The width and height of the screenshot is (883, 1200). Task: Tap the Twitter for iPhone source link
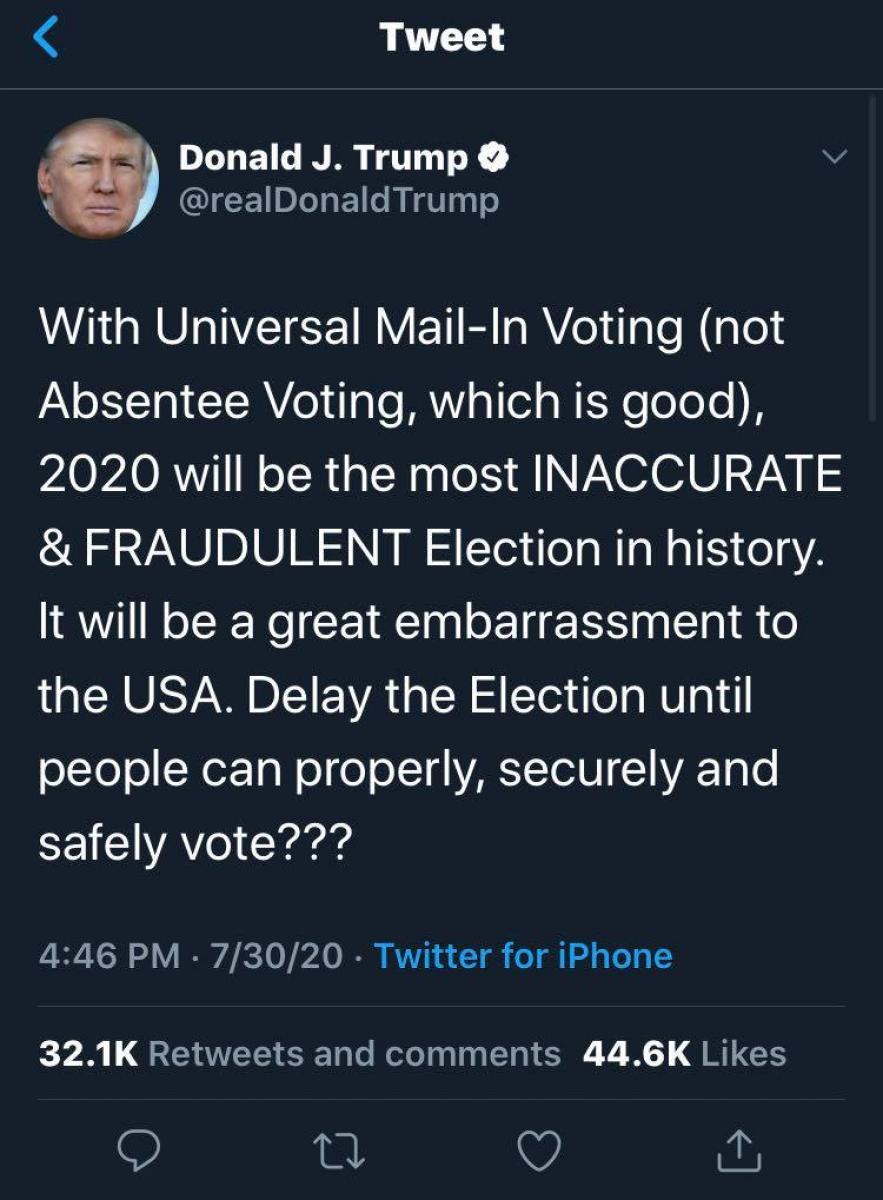coord(523,956)
